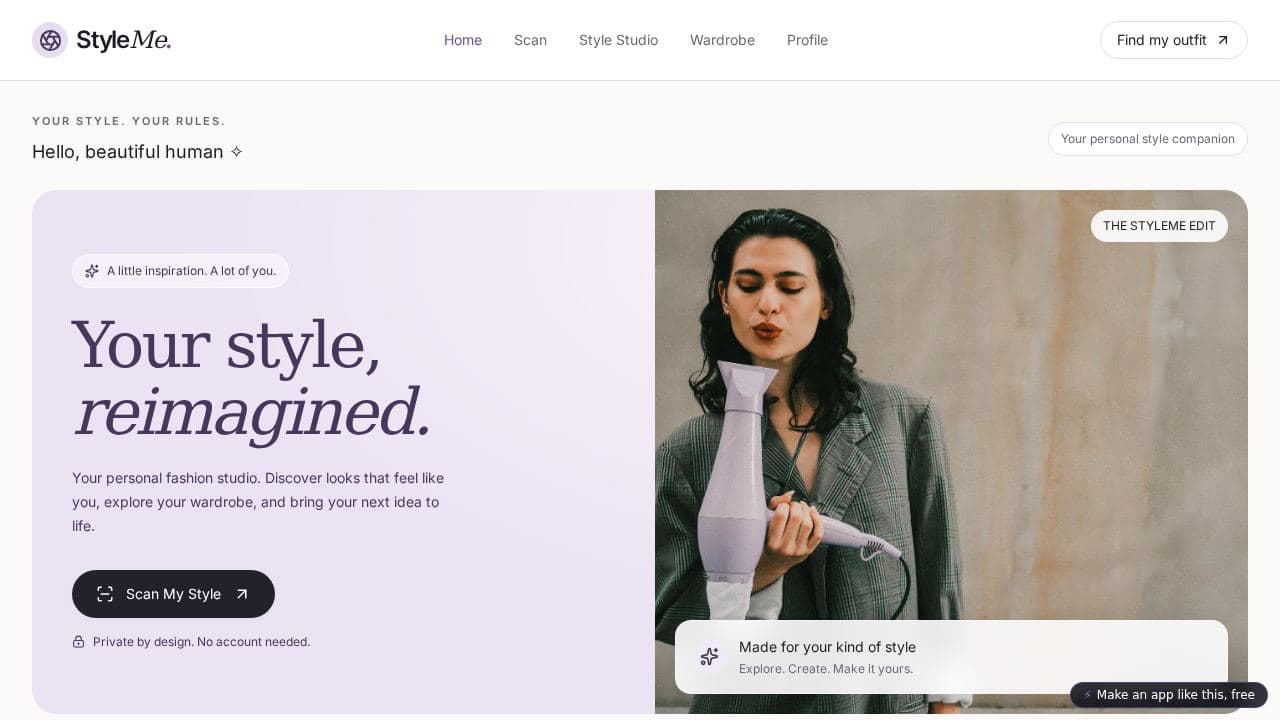The image size is (1280, 720).
Task: Click the Your style, reimagined. headline
Action: [x=251, y=378]
